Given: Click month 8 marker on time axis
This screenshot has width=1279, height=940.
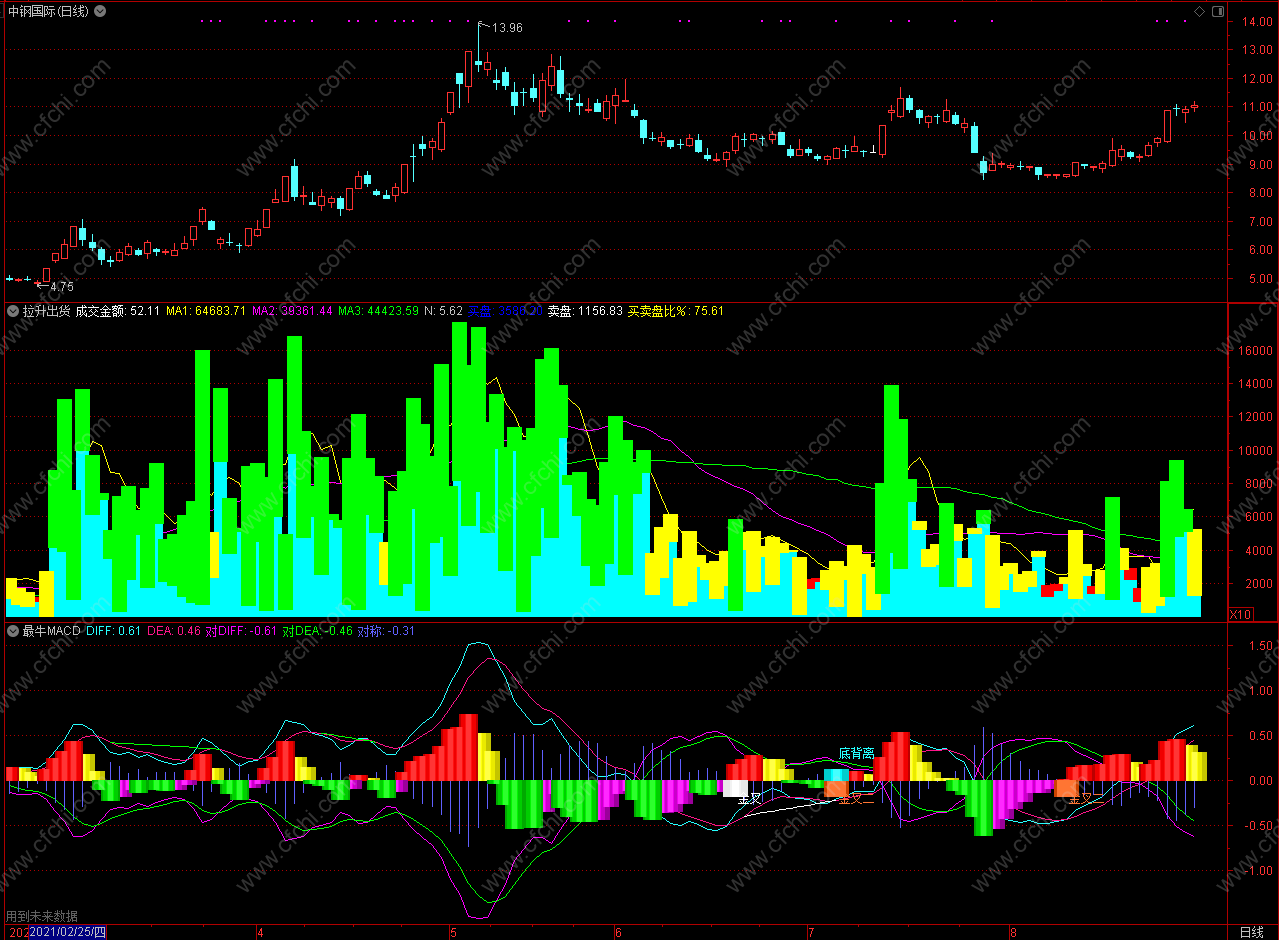Looking at the screenshot, I should tap(1014, 932).
